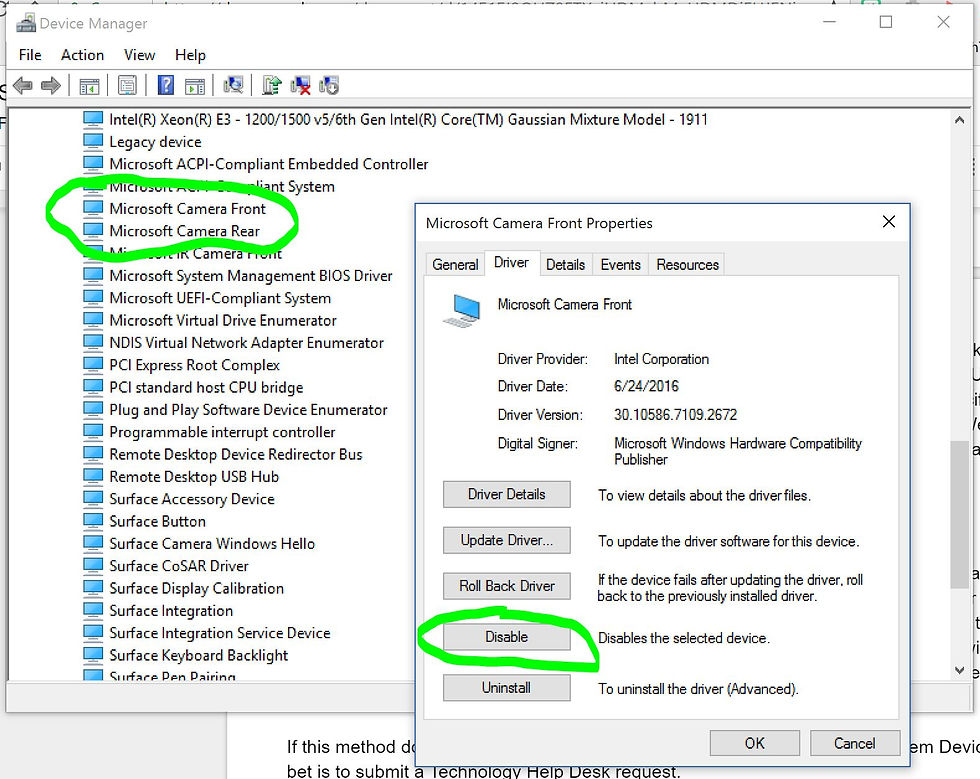Screen dimensions: 980x779
Task: Open the File menu
Action: point(30,55)
